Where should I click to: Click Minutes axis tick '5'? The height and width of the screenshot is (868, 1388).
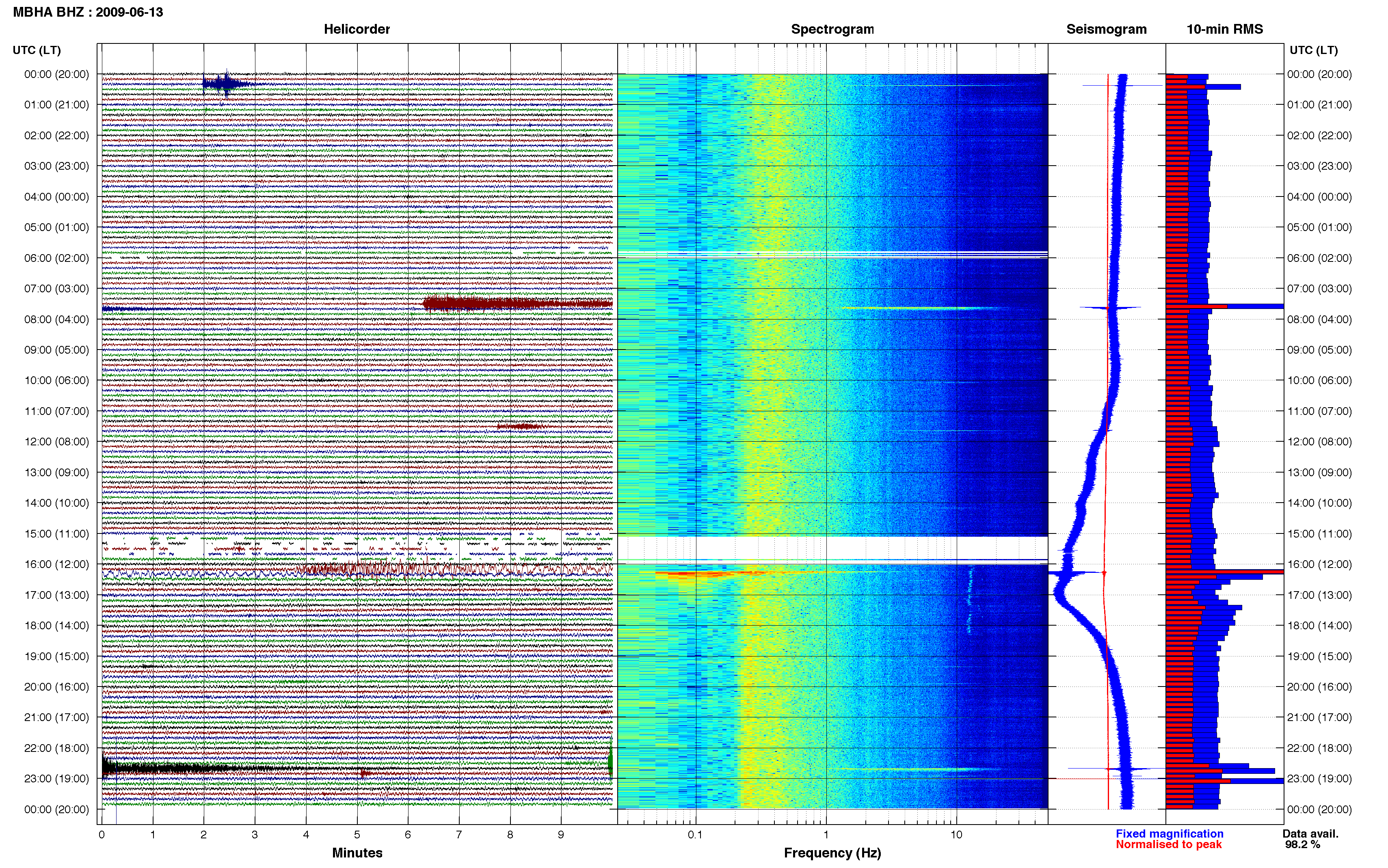(x=357, y=835)
